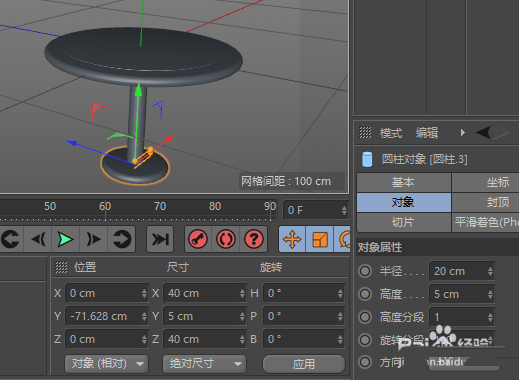This screenshot has height=380, width=519.
Task: Toggle 旋转分段 animation circle
Action: pyautogui.click(x=365, y=340)
